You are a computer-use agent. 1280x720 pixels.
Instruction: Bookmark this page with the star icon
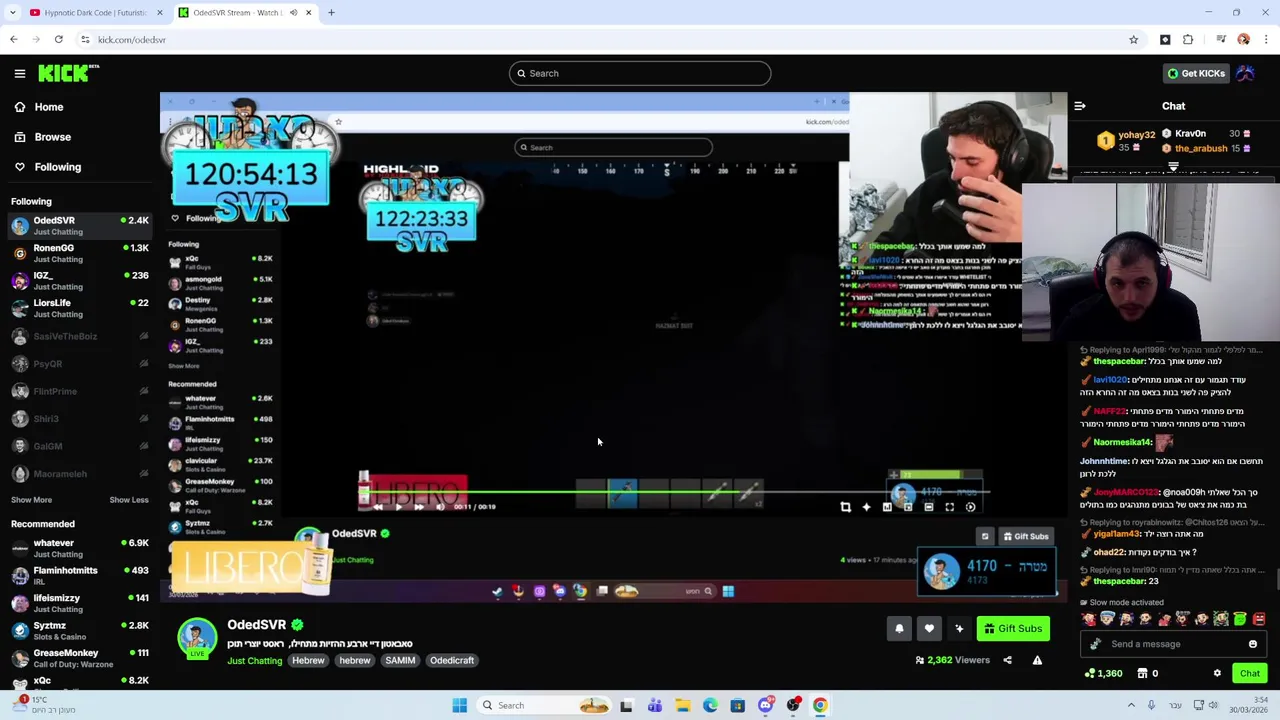tap(1133, 40)
